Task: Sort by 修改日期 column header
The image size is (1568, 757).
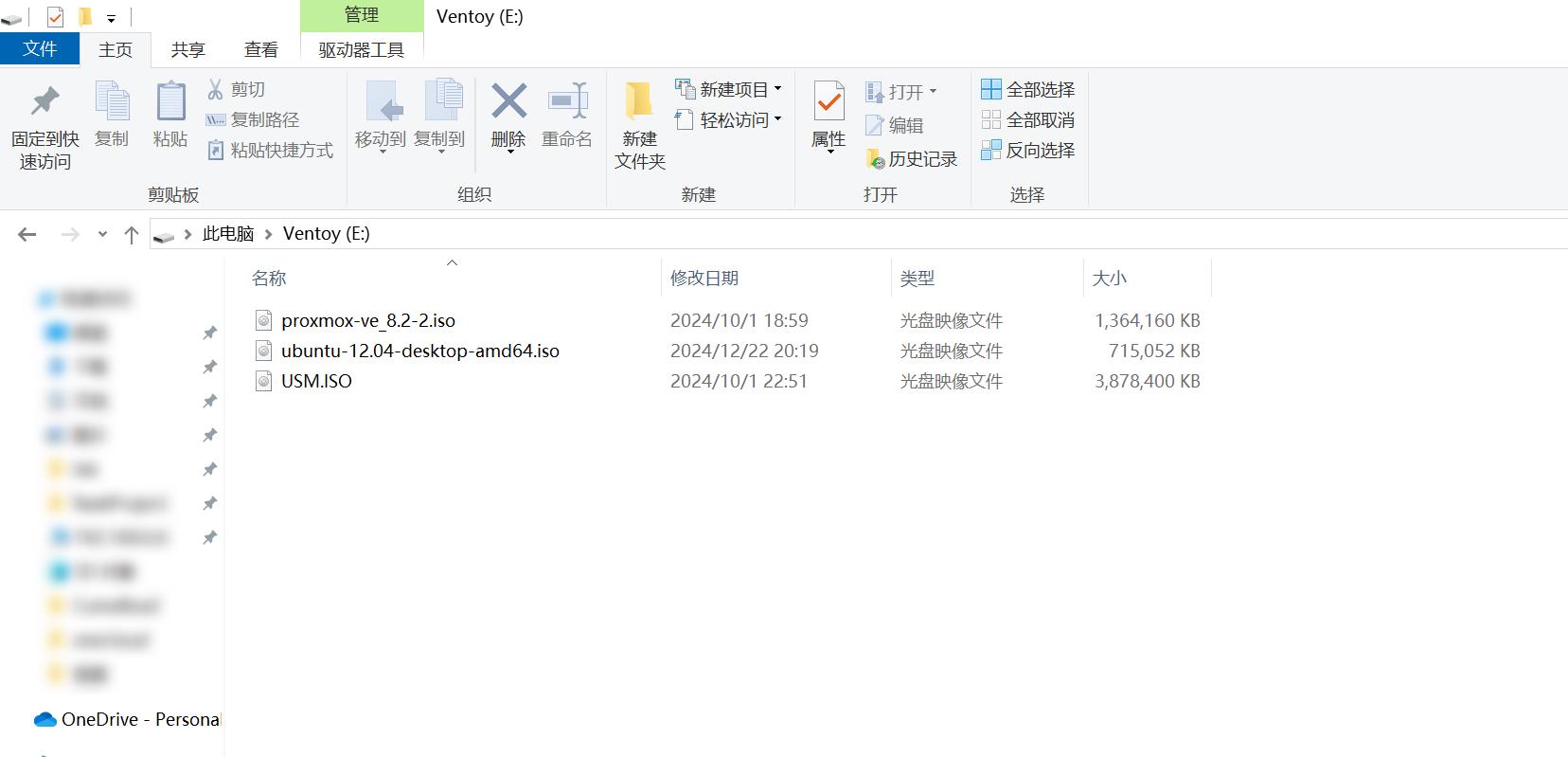Action: [x=704, y=278]
